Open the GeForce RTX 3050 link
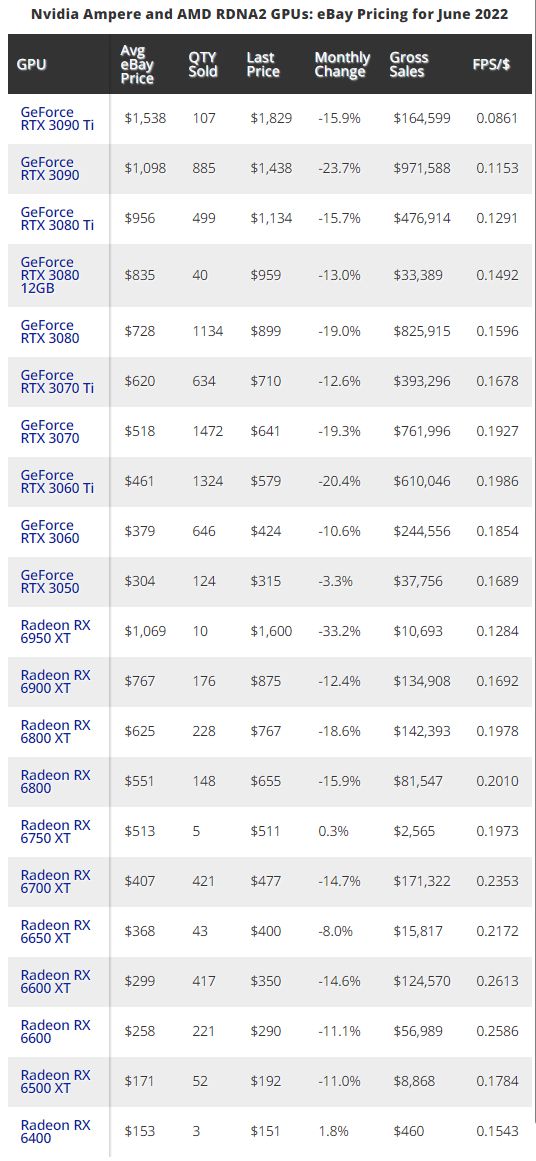The height and width of the screenshot is (1161, 536). click(50, 581)
